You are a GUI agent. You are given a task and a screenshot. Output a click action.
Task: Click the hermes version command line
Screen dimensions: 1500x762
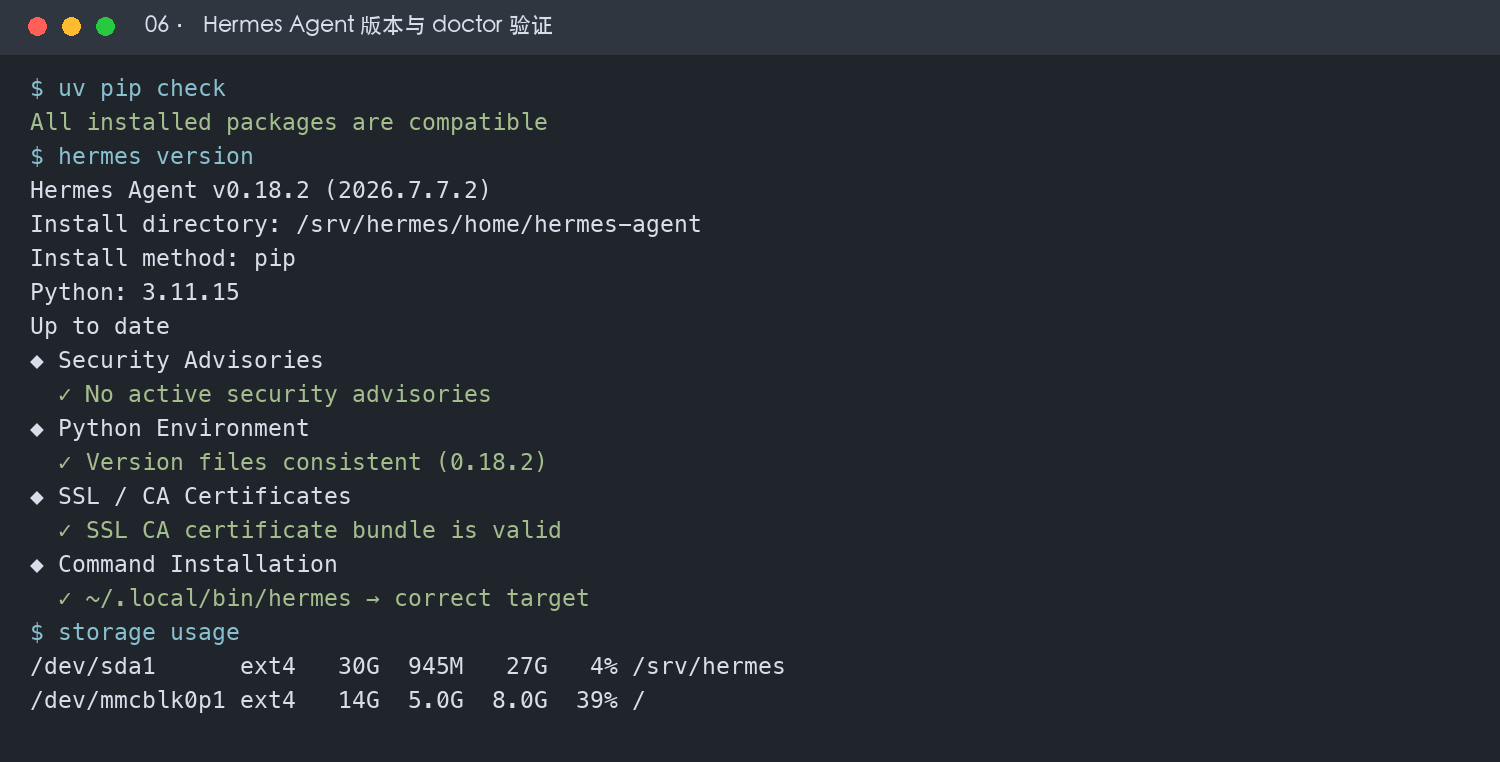(142, 157)
